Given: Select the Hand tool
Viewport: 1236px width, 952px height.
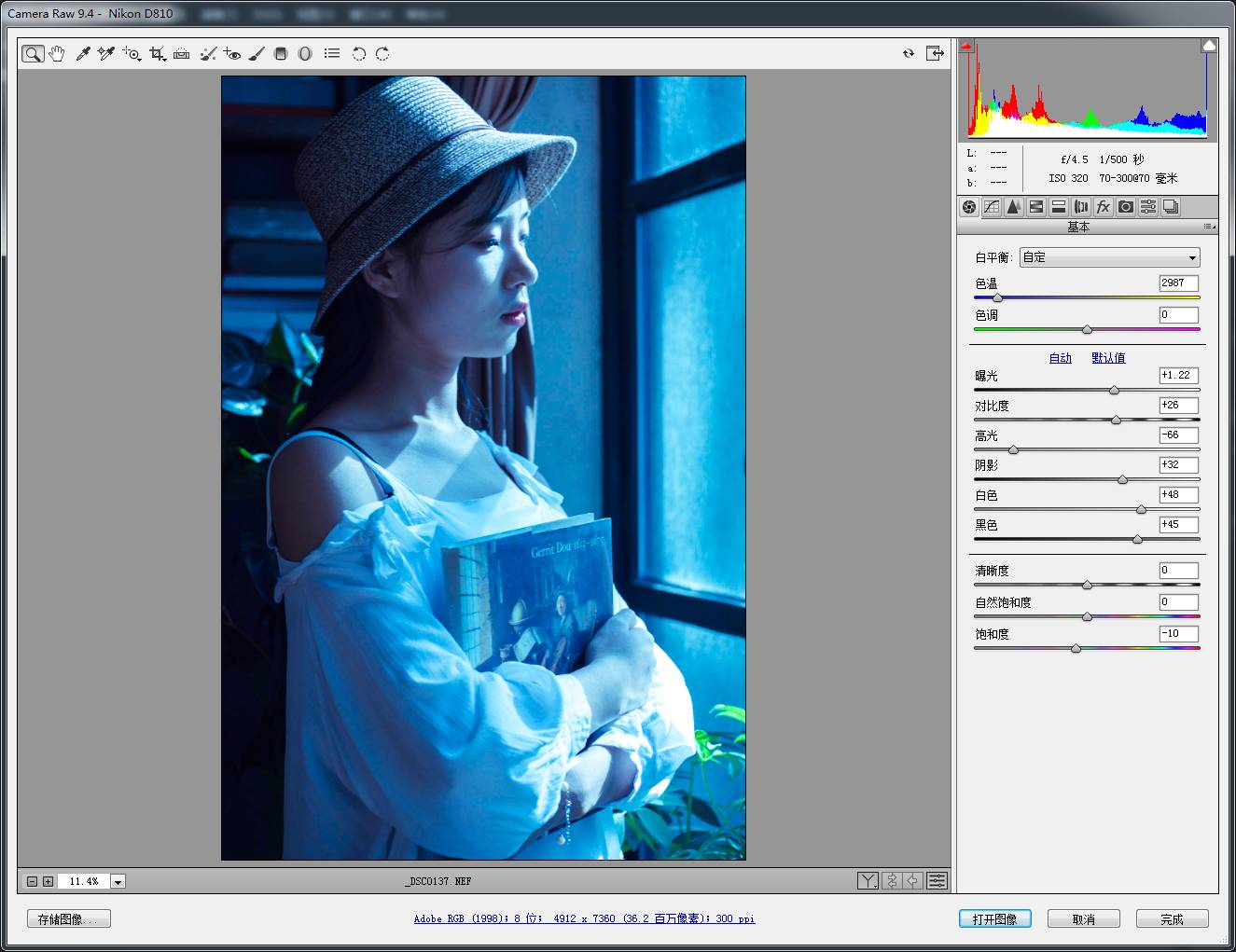Looking at the screenshot, I should pyautogui.click(x=57, y=54).
